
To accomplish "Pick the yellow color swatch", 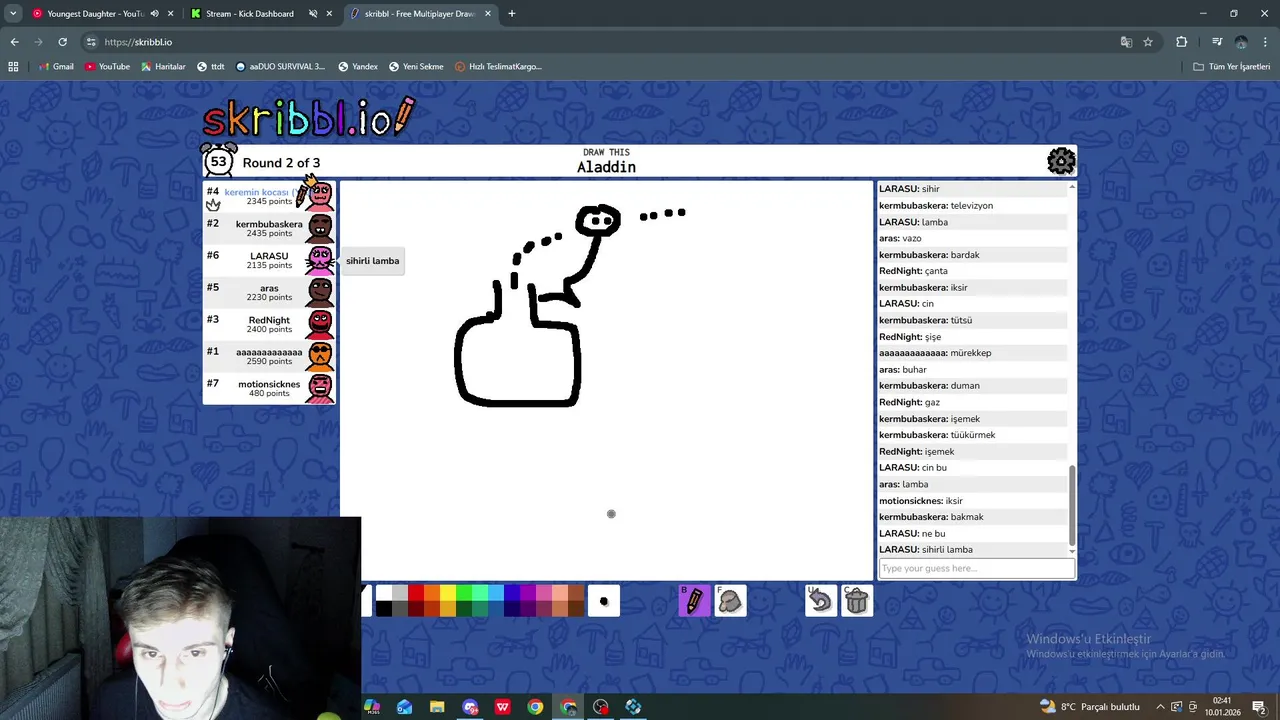I will (x=448, y=593).
